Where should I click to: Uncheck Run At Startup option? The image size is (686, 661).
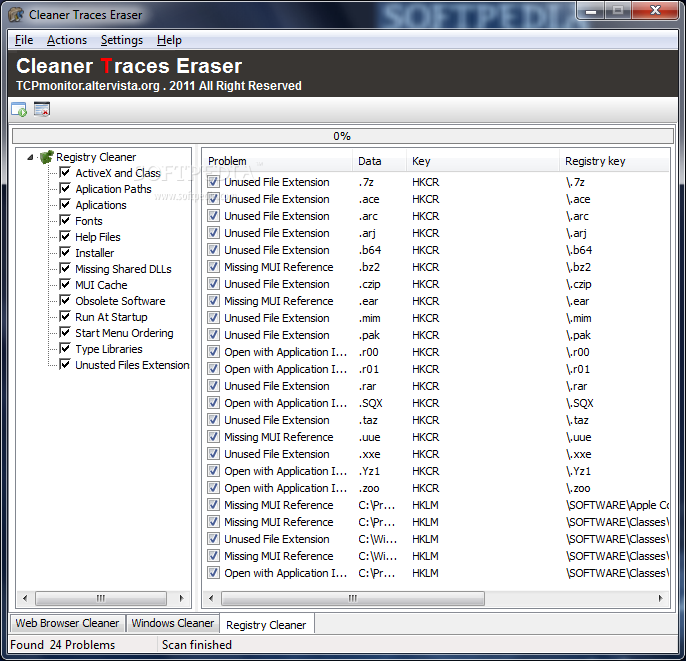(x=65, y=316)
